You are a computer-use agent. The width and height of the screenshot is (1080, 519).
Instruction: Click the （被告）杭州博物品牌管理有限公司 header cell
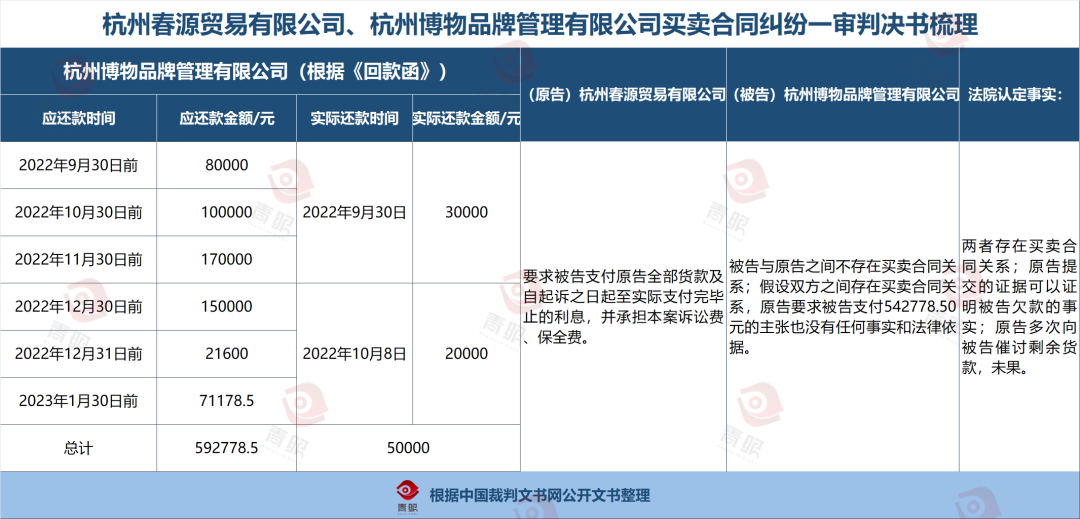[x=842, y=95]
